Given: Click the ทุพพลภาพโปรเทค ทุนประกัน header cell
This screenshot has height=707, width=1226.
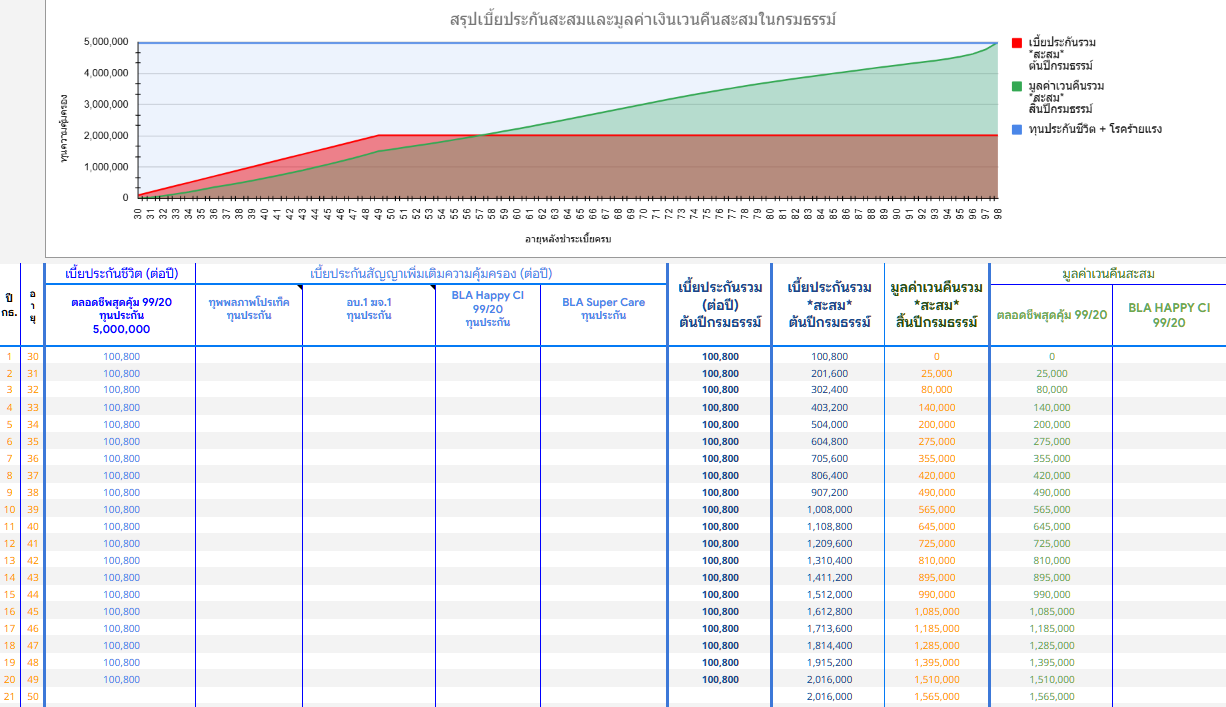Looking at the screenshot, I should (249, 308).
